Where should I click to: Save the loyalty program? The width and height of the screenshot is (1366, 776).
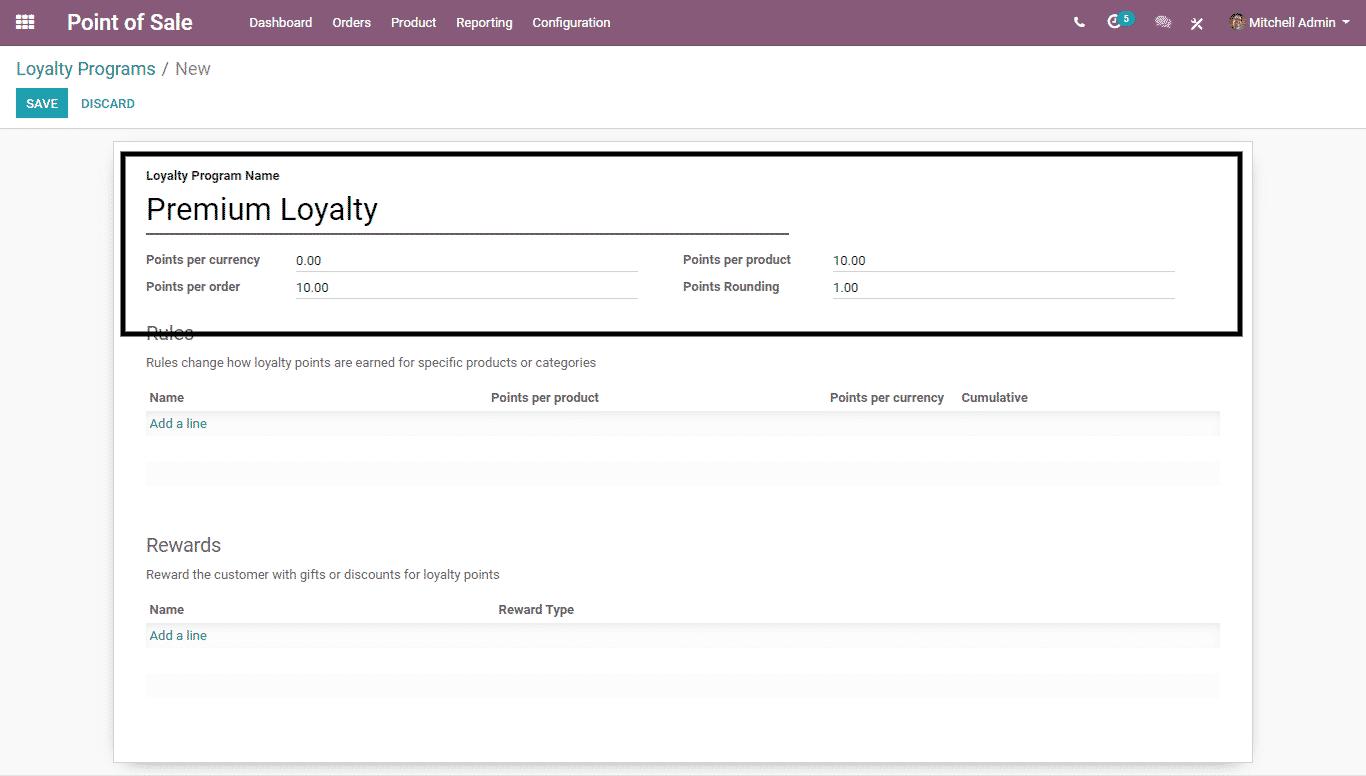coord(42,104)
